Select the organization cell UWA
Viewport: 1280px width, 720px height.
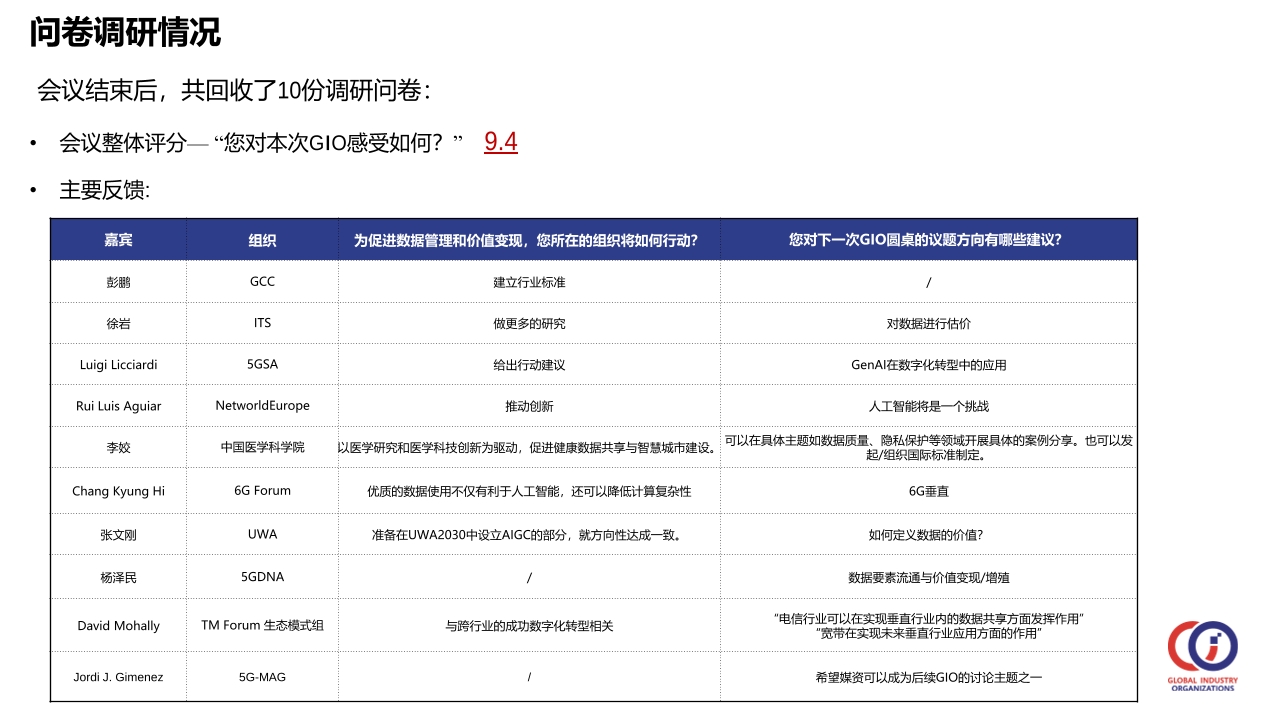(x=262, y=535)
